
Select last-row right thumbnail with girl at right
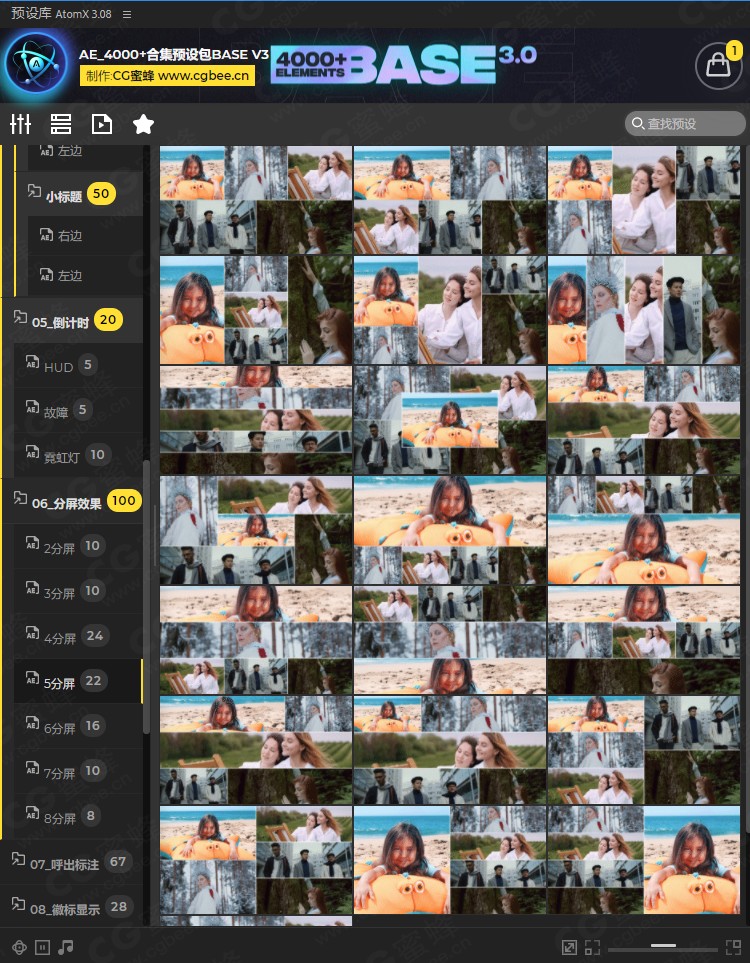point(644,860)
